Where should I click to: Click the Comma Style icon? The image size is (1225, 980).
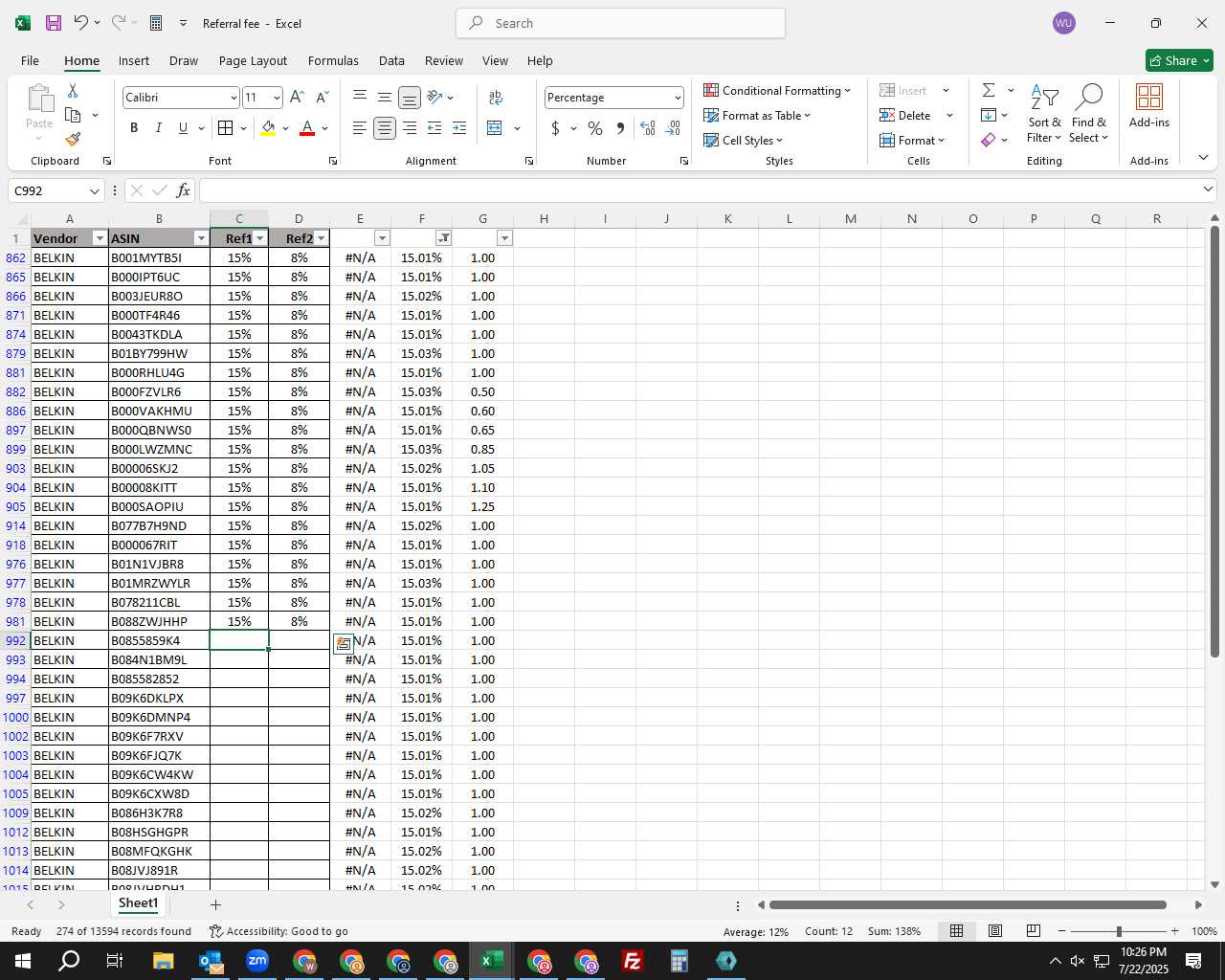tap(620, 128)
